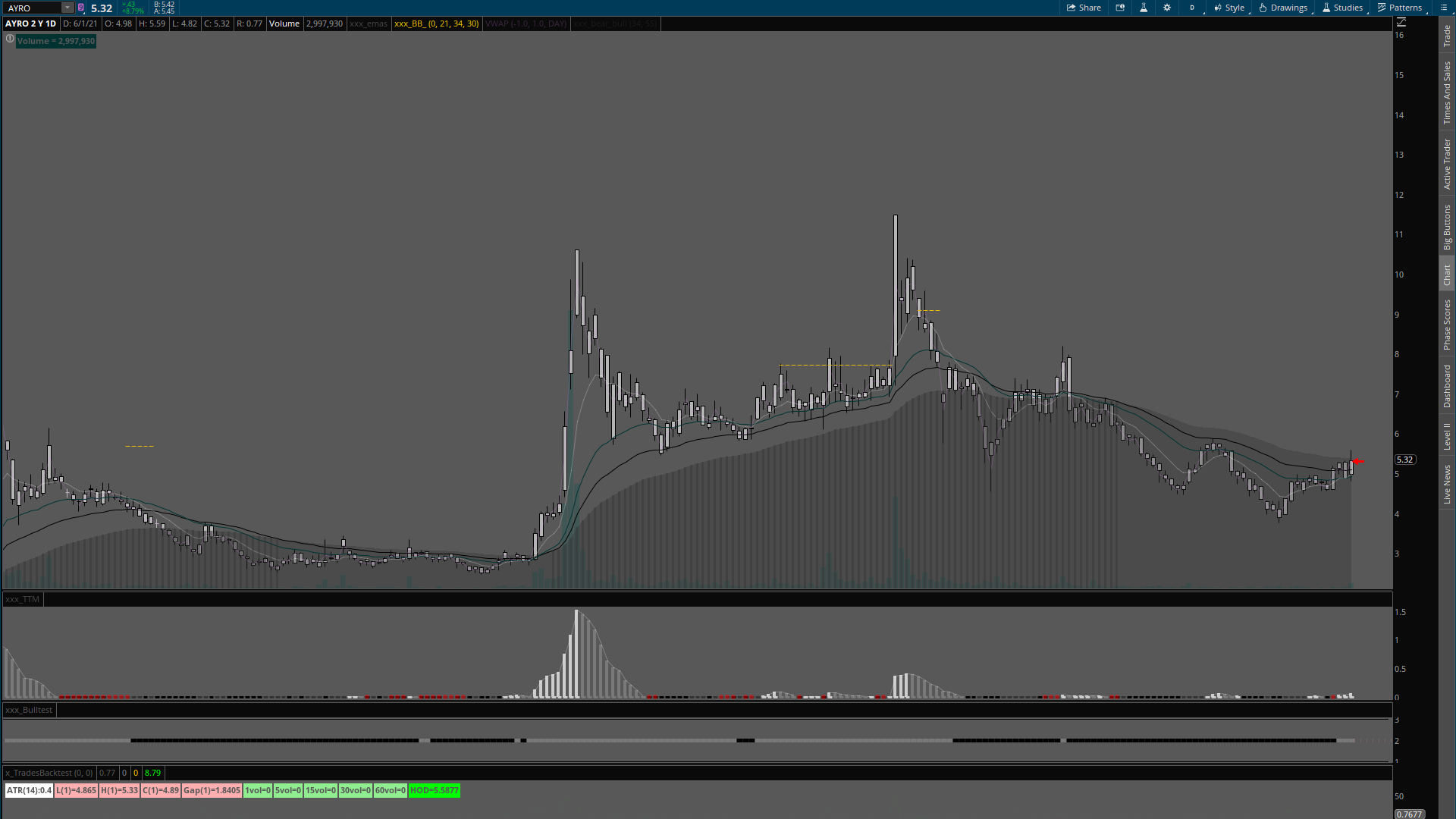
Task: Open the Edit studies flask icon
Action: coord(1144,8)
